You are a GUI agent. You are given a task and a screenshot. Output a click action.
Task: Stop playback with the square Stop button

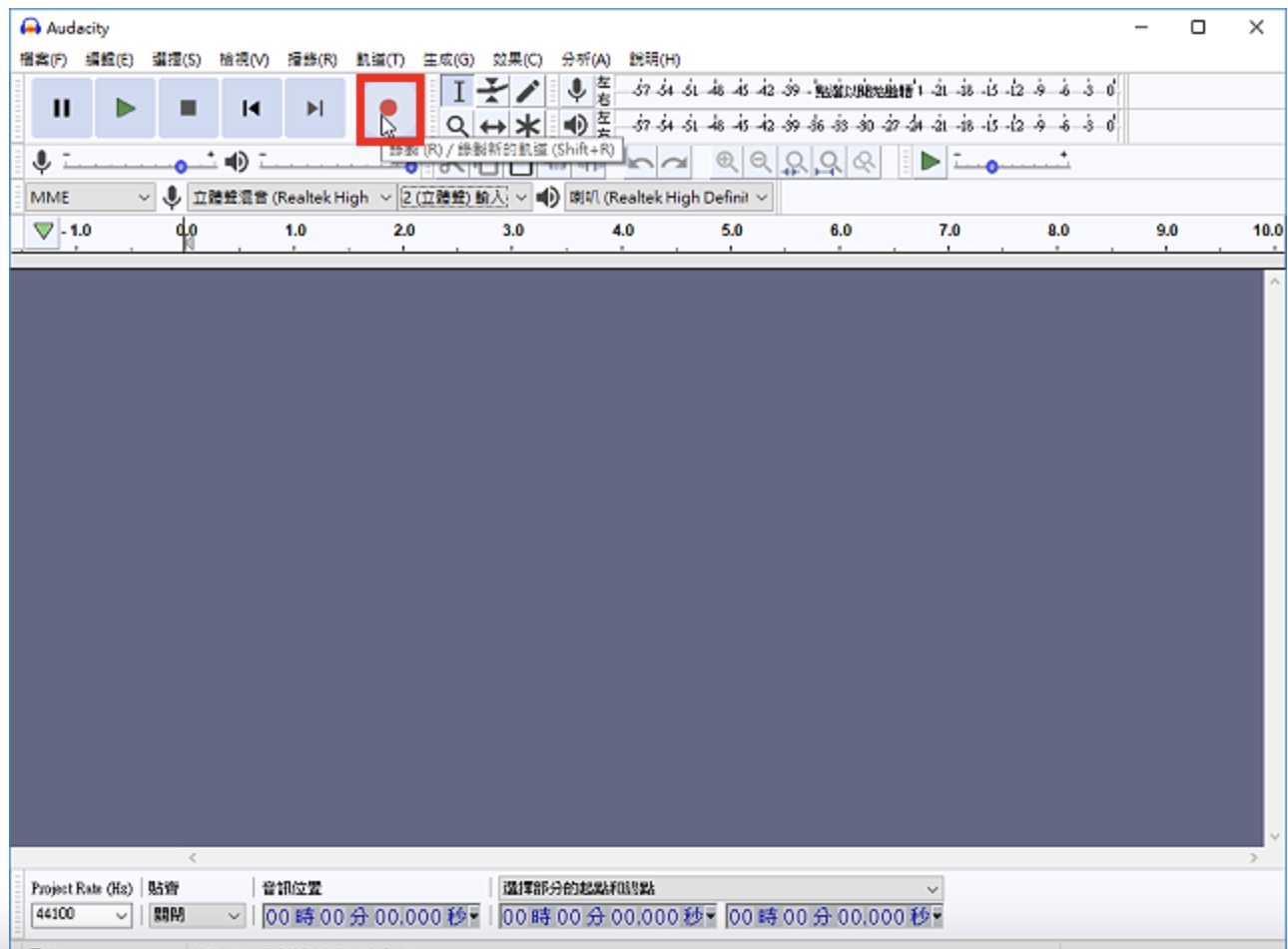click(x=188, y=108)
